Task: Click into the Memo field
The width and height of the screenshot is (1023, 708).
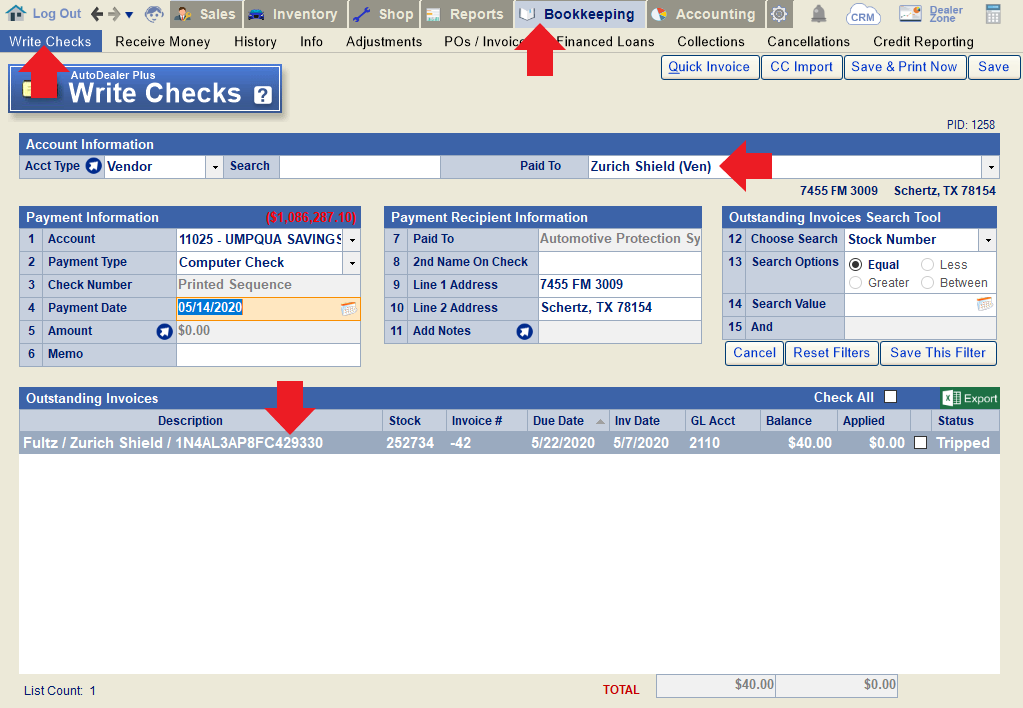Action: tap(268, 354)
